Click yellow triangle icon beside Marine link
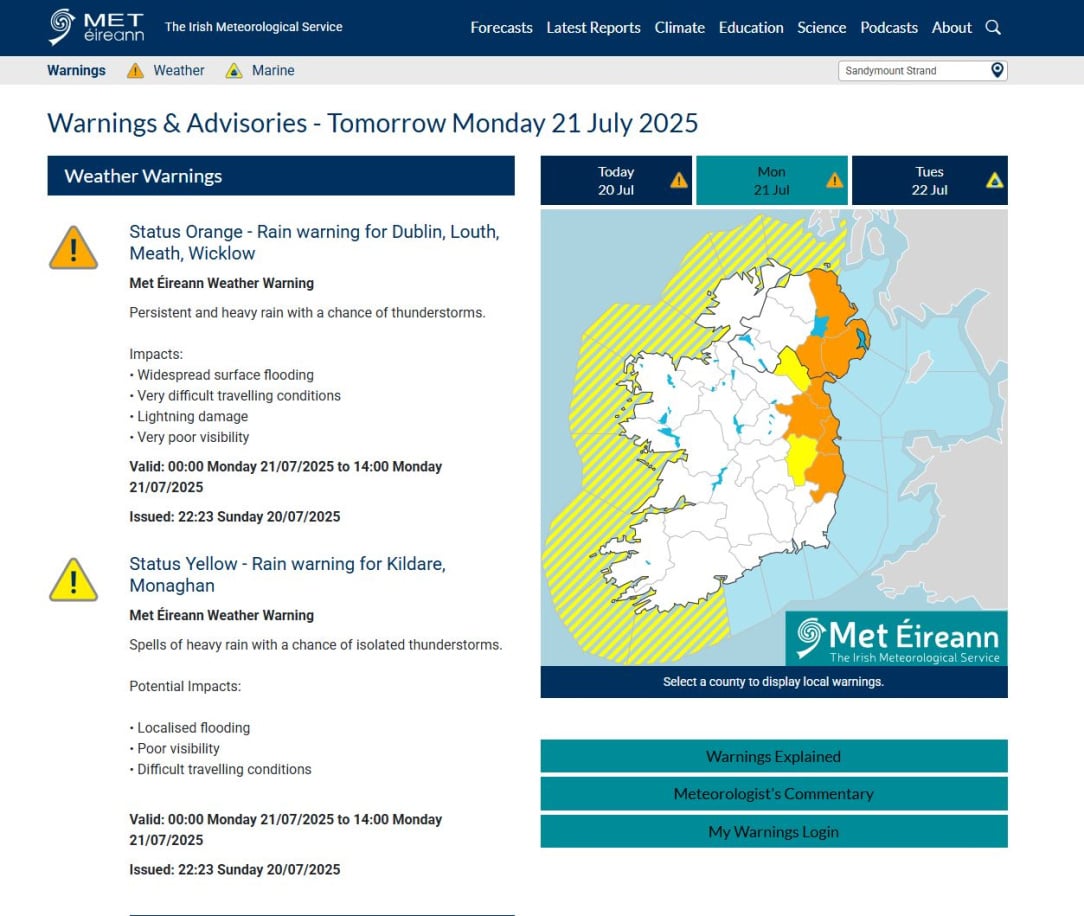The image size is (1084, 916). pos(234,71)
